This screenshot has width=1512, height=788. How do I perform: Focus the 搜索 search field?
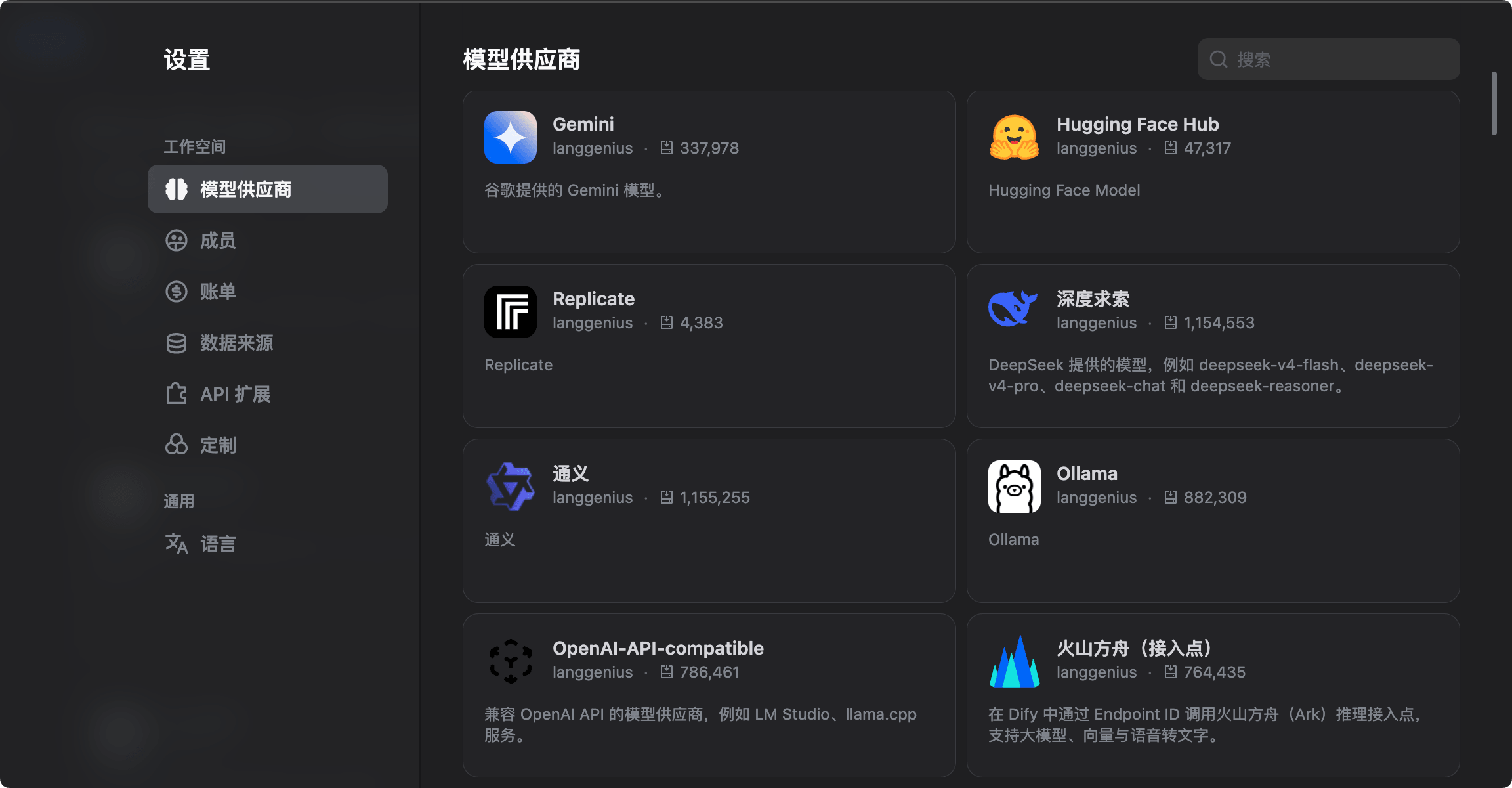tap(1329, 59)
